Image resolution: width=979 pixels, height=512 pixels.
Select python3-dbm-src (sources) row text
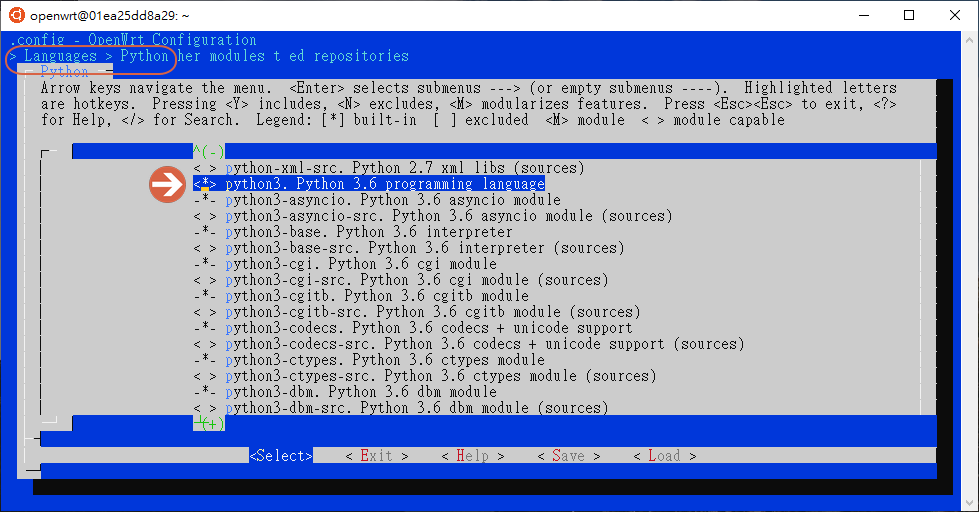[x=416, y=408]
